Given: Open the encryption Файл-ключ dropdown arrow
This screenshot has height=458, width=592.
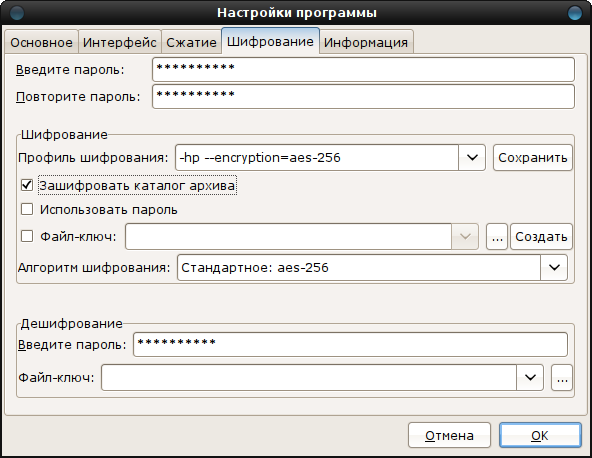Looking at the screenshot, I should click(x=465, y=236).
